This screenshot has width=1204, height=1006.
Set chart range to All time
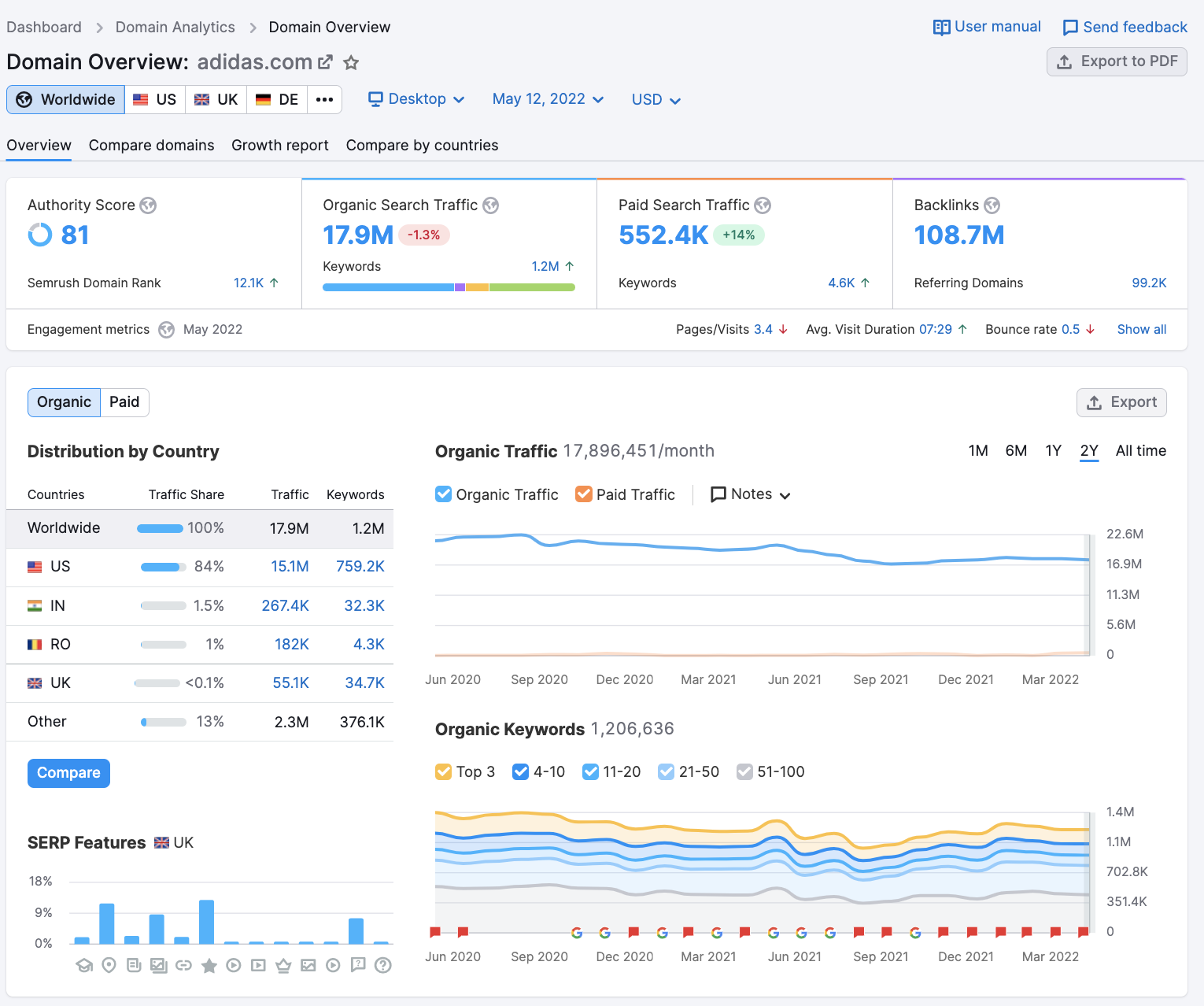click(x=1141, y=451)
